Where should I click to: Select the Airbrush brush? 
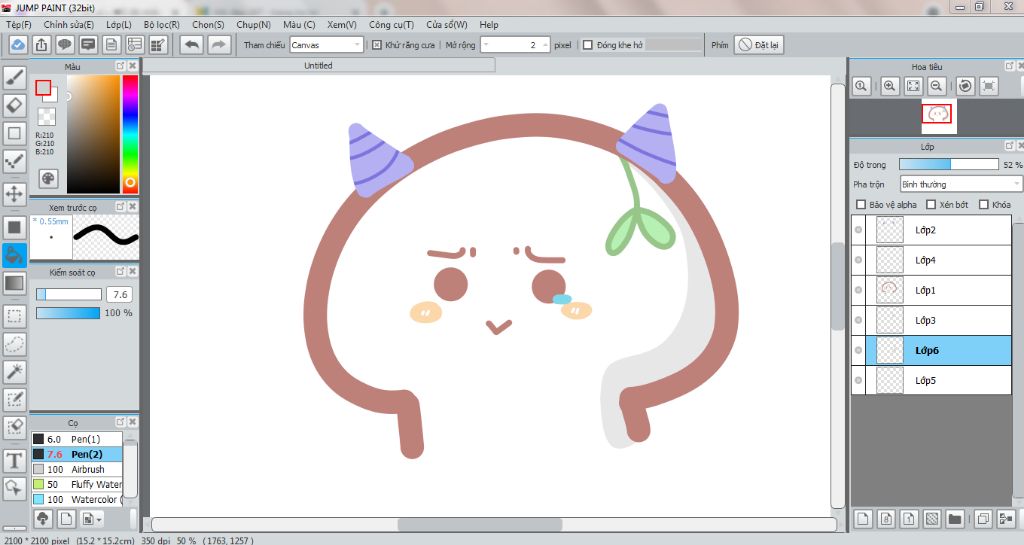pos(77,469)
